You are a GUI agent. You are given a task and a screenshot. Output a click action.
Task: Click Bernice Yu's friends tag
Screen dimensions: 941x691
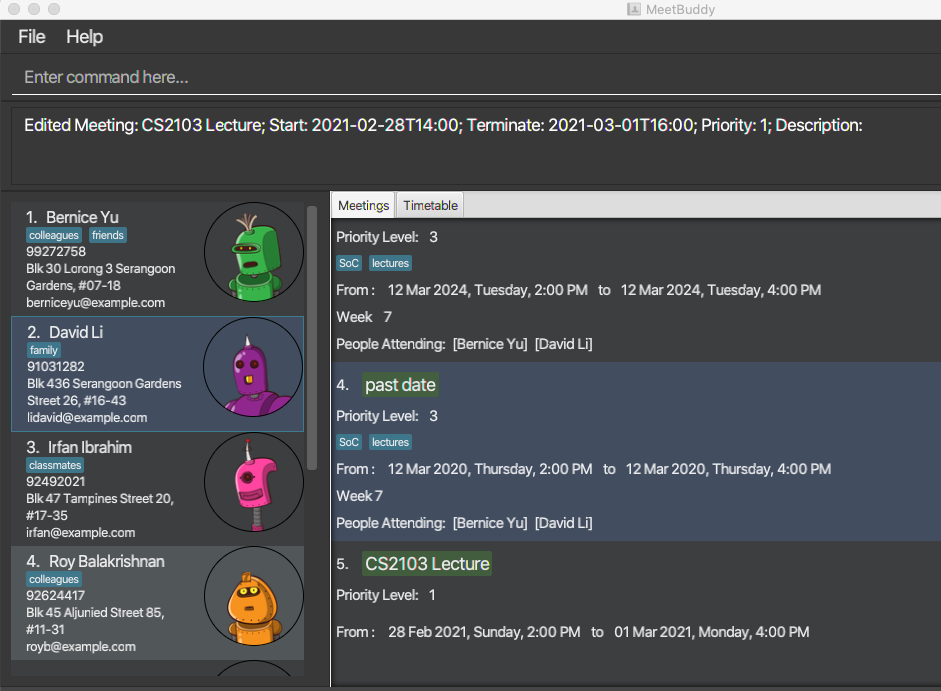coord(108,235)
